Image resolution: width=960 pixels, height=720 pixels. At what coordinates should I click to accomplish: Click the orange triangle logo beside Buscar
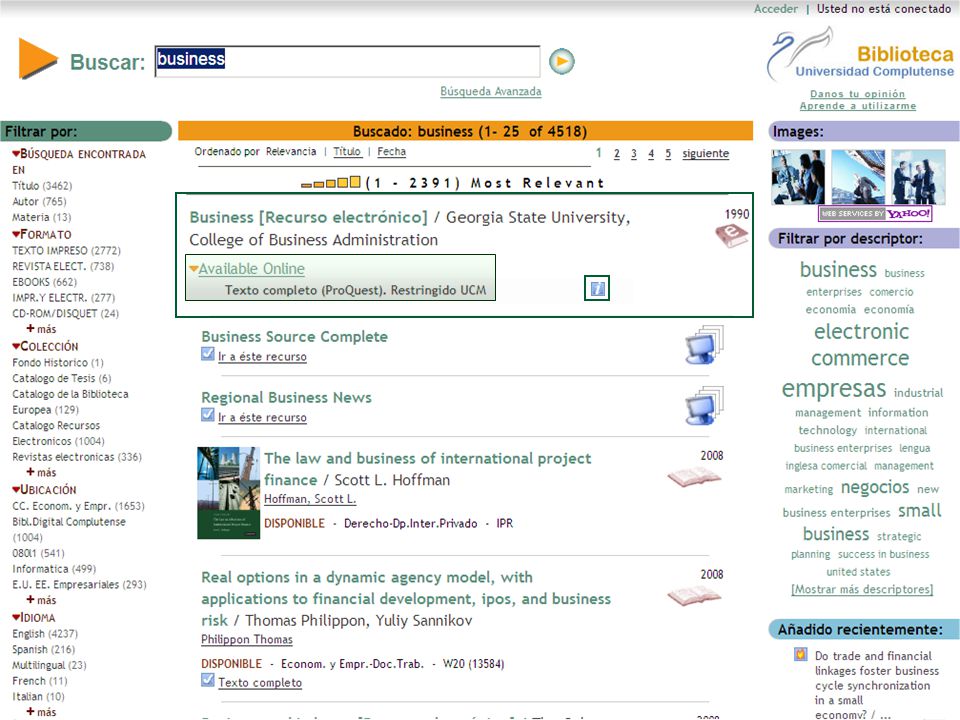tap(37, 59)
